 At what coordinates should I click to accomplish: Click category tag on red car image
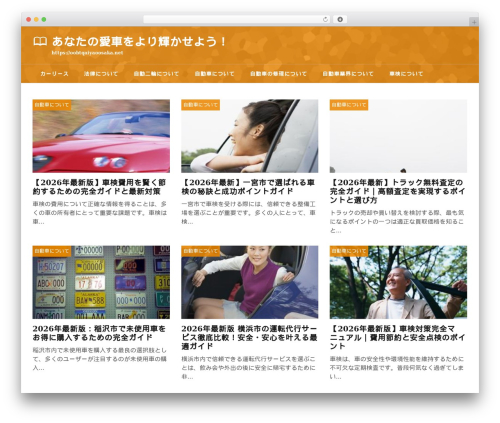[x=52, y=105]
